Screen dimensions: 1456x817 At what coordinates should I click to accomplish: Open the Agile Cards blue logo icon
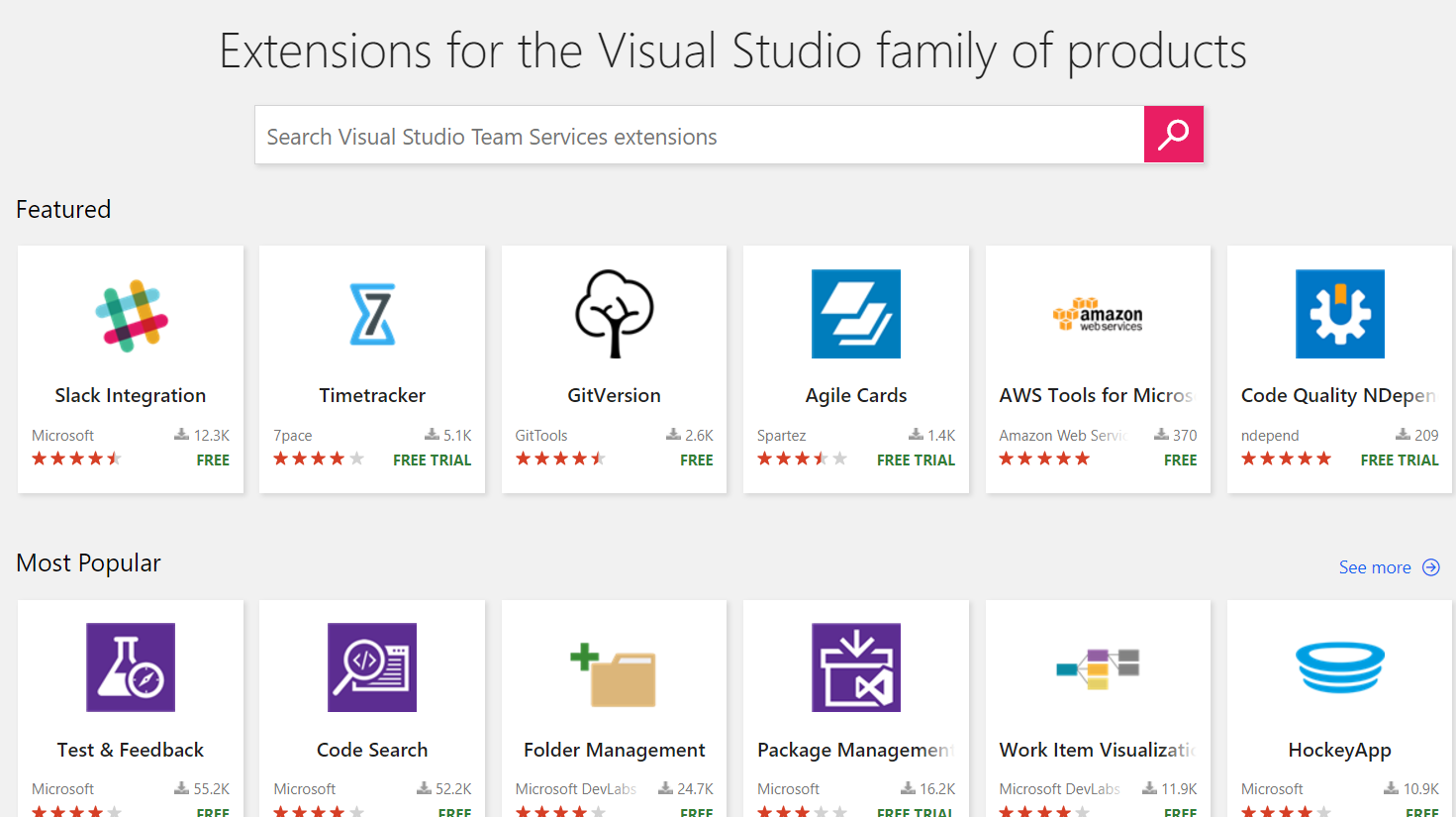click(x=856, y=314)
